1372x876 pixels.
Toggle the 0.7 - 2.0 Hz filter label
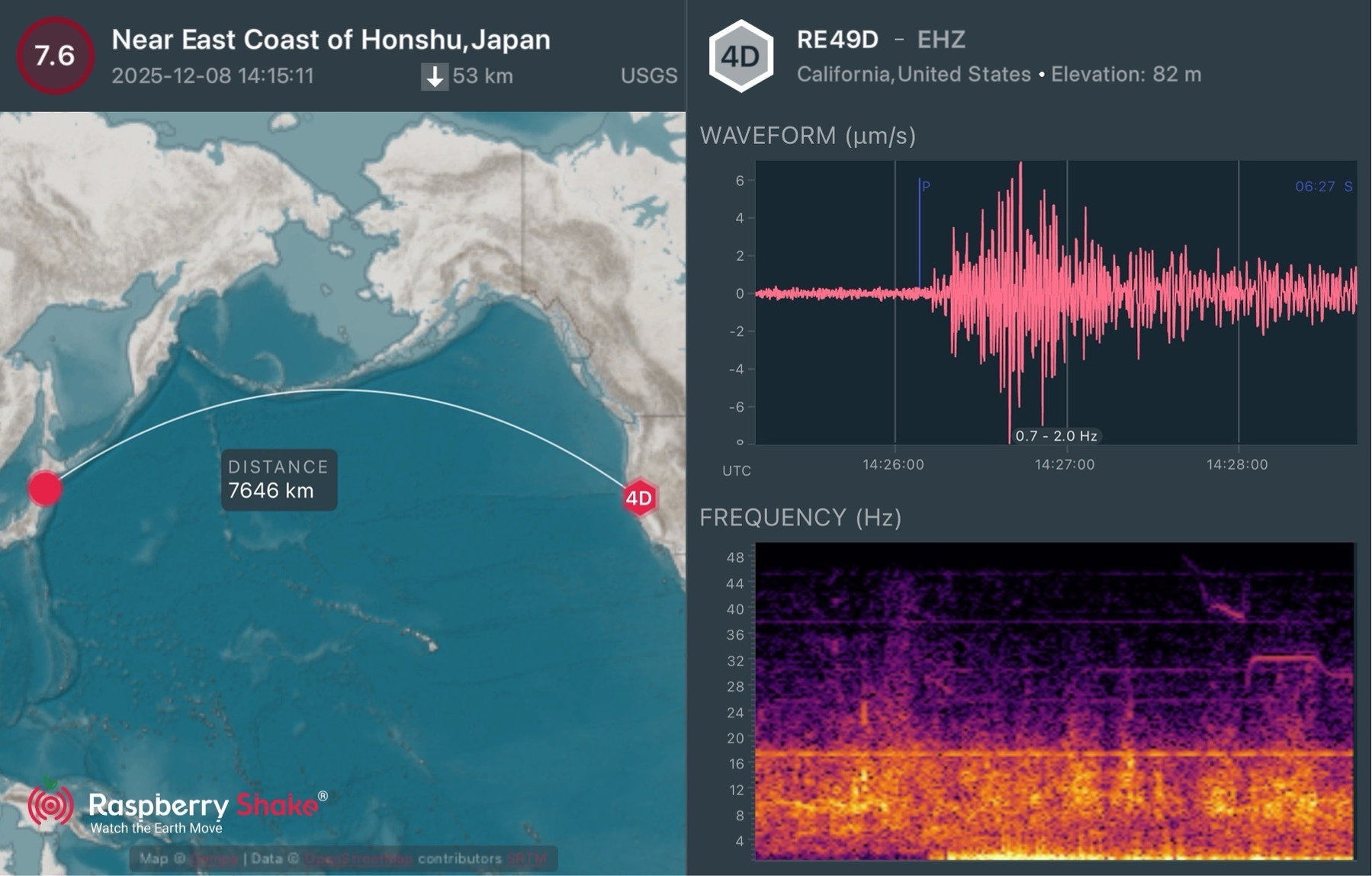(x=1056, y=436)
